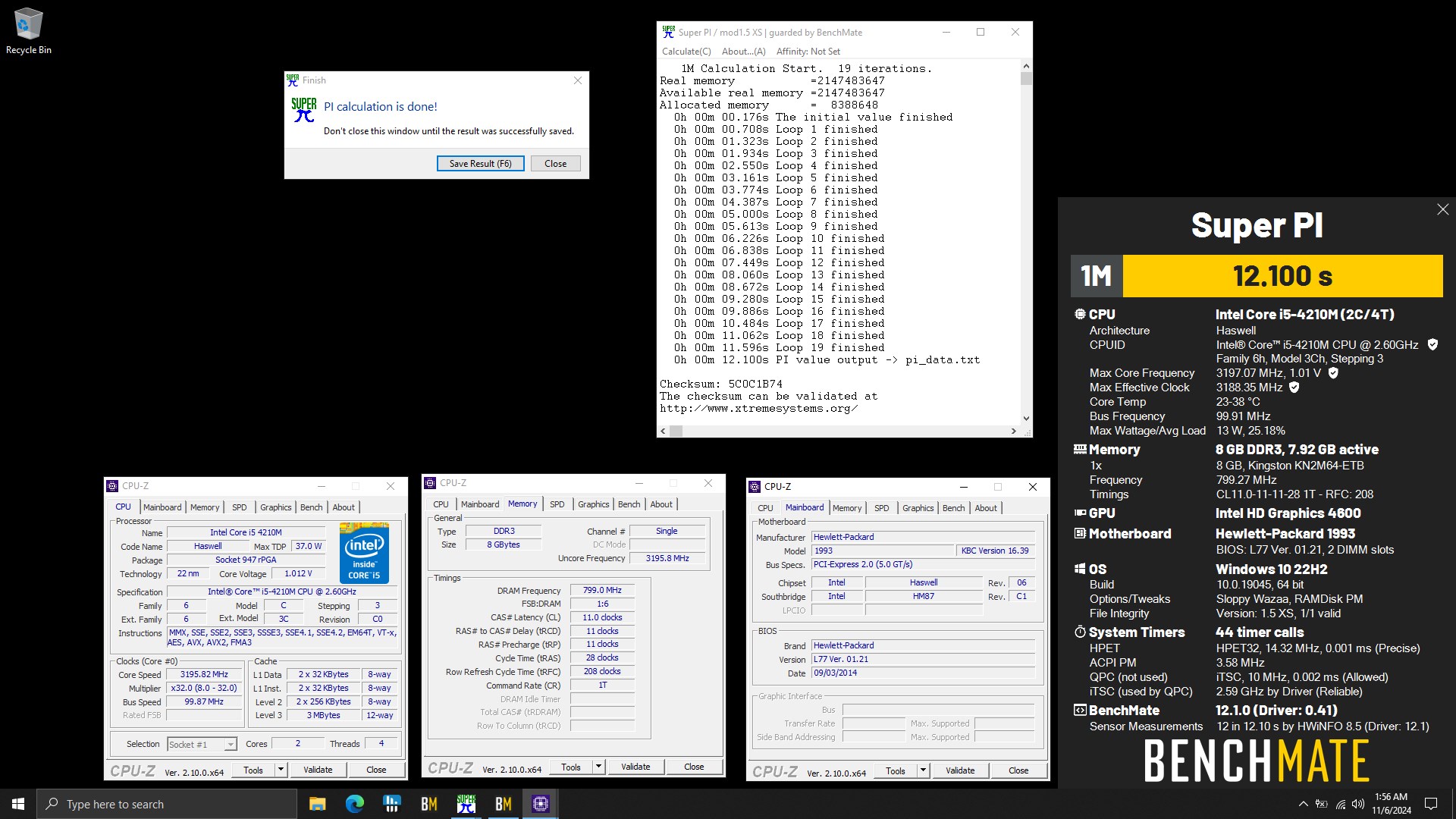Launch Microsoft Edge from the taskbar
Screen dimensions: 1456x819
pos(354,804)
